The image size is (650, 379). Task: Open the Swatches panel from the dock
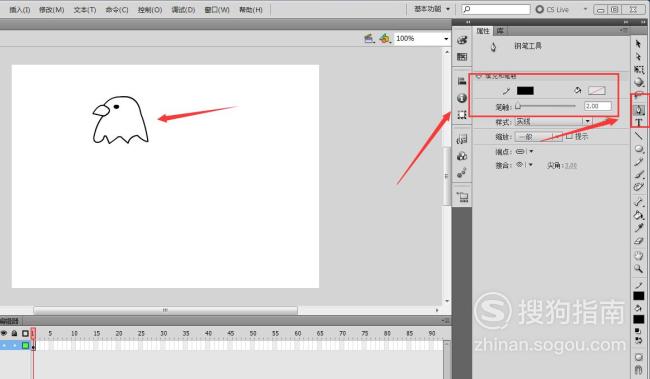pos(462,57)
